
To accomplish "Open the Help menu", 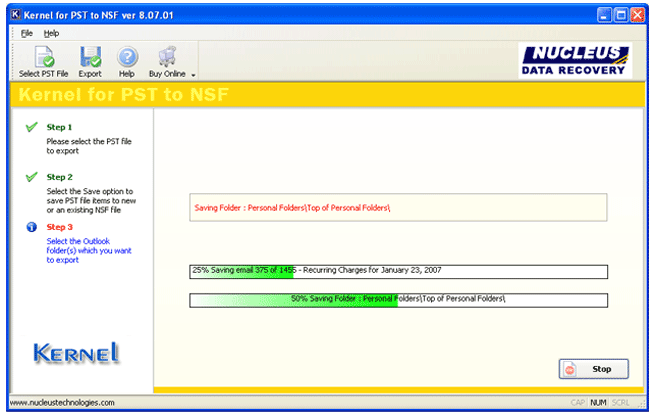I will coord(51,33).
